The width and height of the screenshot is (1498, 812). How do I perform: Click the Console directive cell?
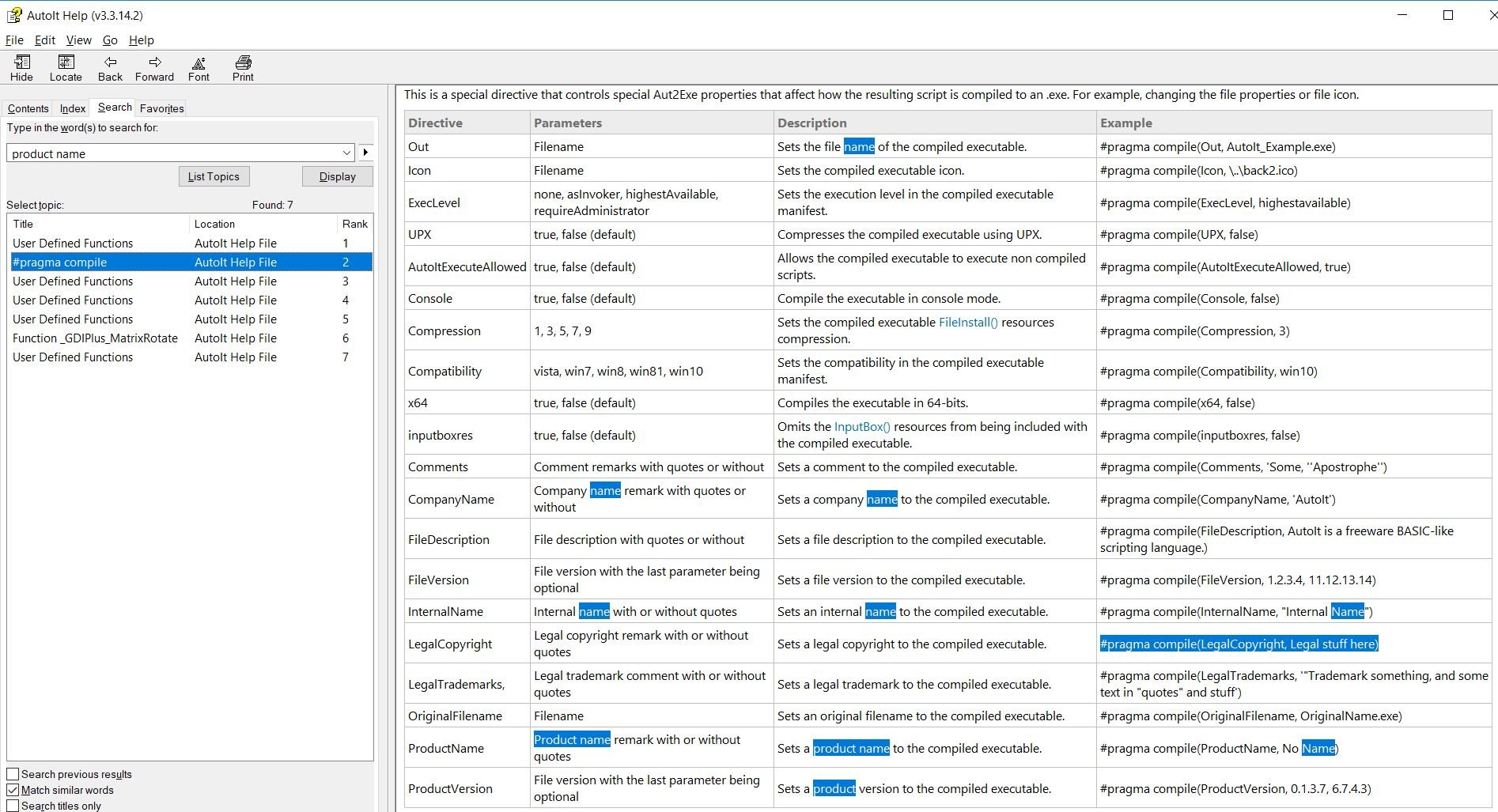point(467,299)
